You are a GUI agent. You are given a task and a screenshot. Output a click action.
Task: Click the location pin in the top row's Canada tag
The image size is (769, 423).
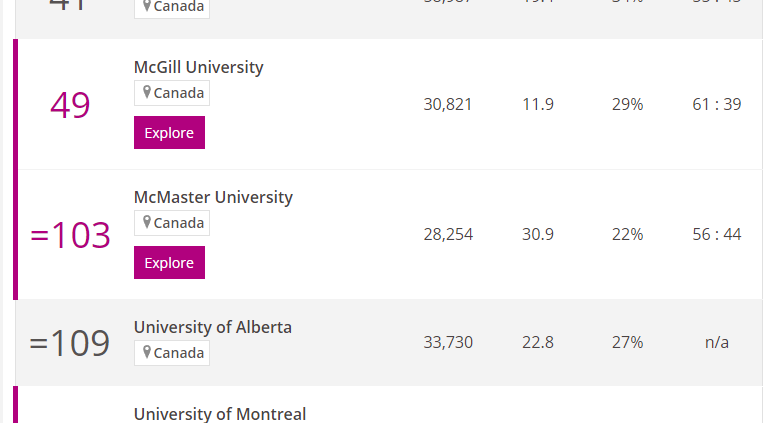tap(146, 6)
